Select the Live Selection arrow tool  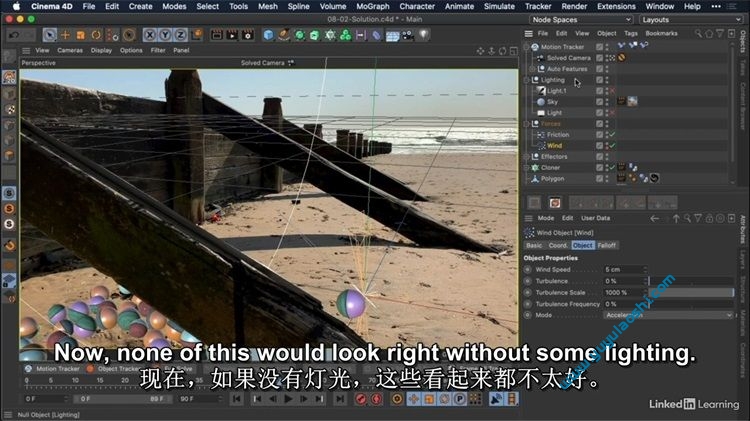click(49, 35)
